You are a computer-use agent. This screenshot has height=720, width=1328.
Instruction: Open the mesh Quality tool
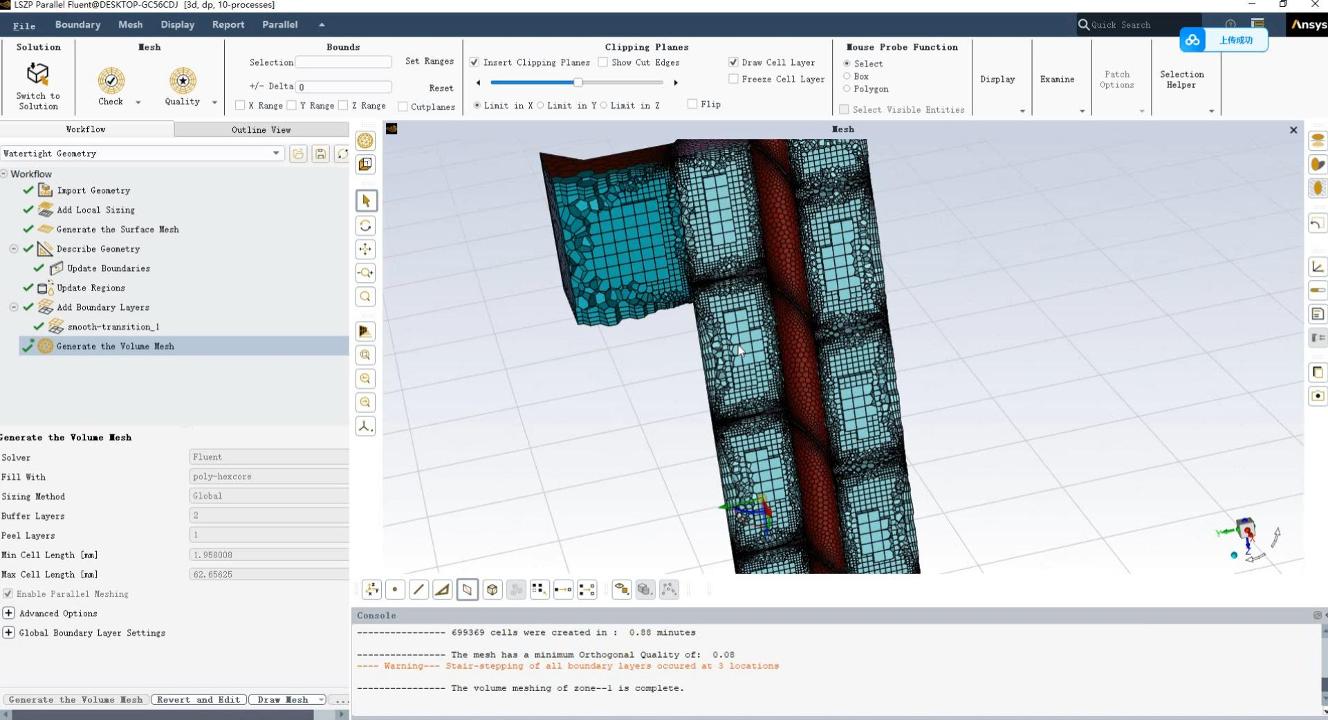[x=182, y=81]
